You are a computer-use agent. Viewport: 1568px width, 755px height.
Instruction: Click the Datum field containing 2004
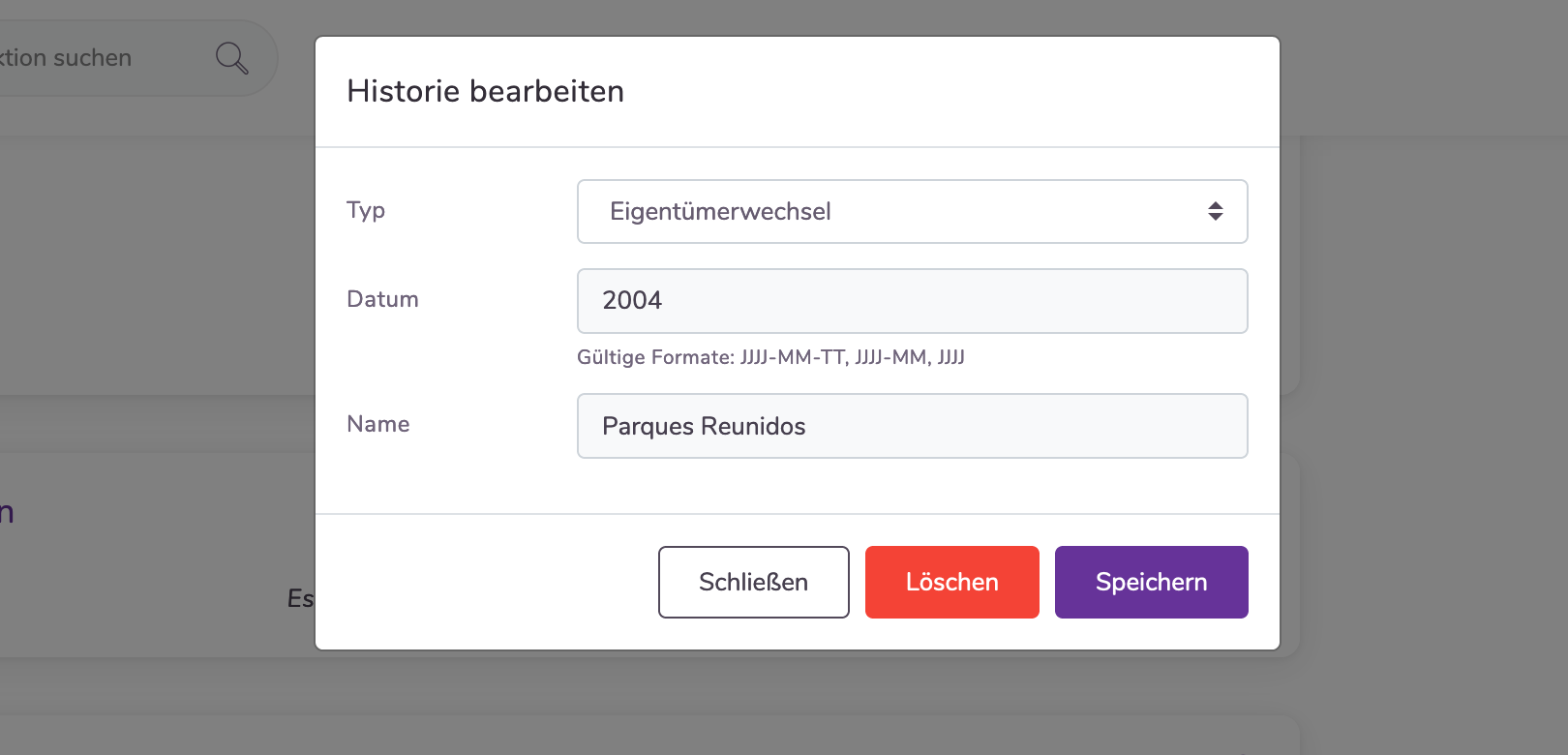[x=912, y=301]
